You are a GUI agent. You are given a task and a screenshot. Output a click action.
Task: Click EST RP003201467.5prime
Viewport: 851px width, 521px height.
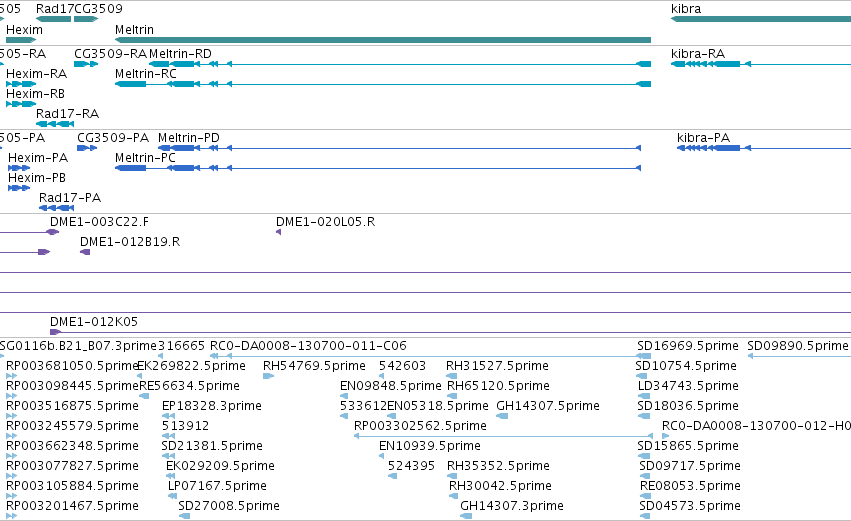pos(72,506)
